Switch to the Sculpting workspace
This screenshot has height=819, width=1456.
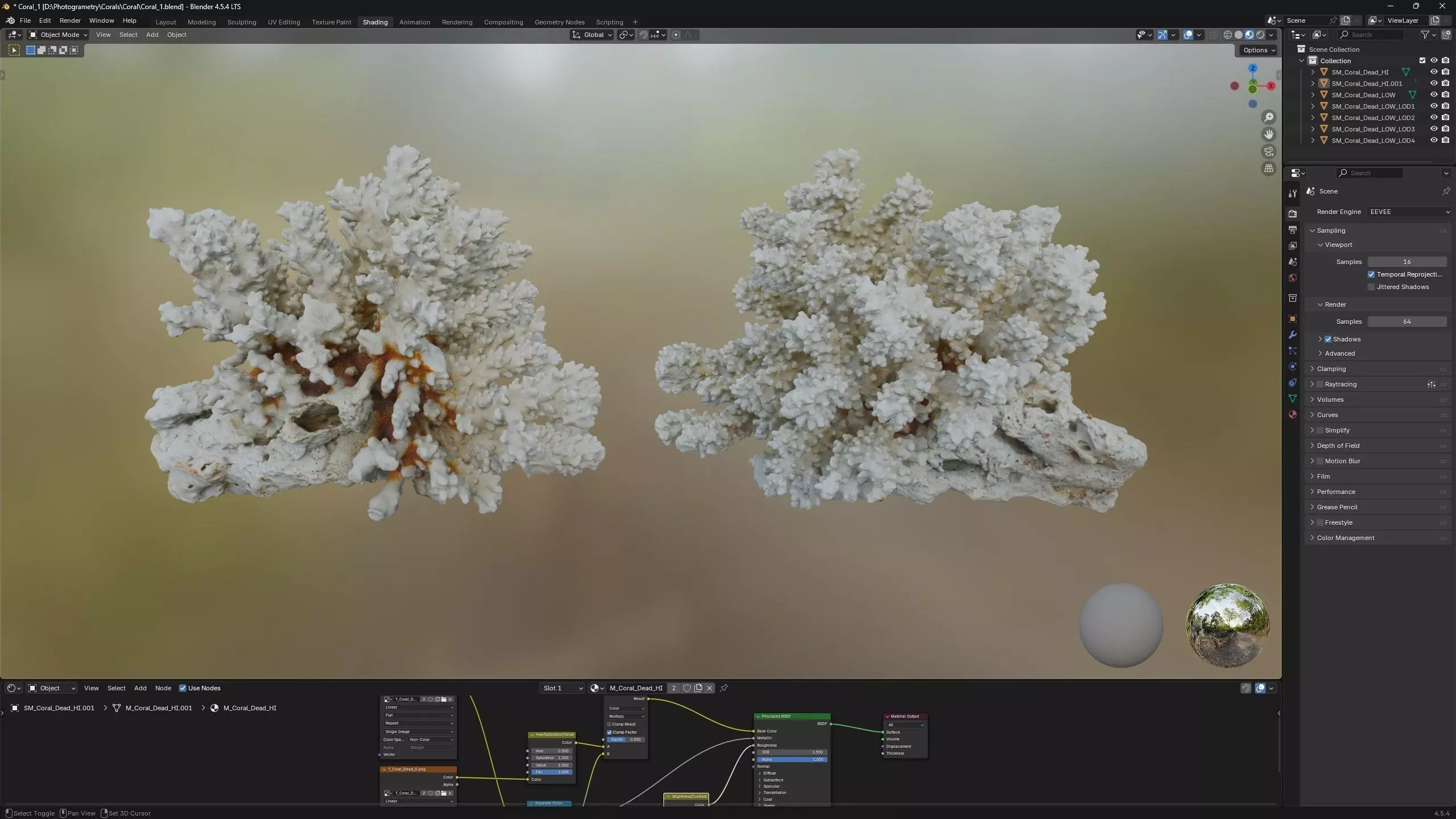click(241, 22)
